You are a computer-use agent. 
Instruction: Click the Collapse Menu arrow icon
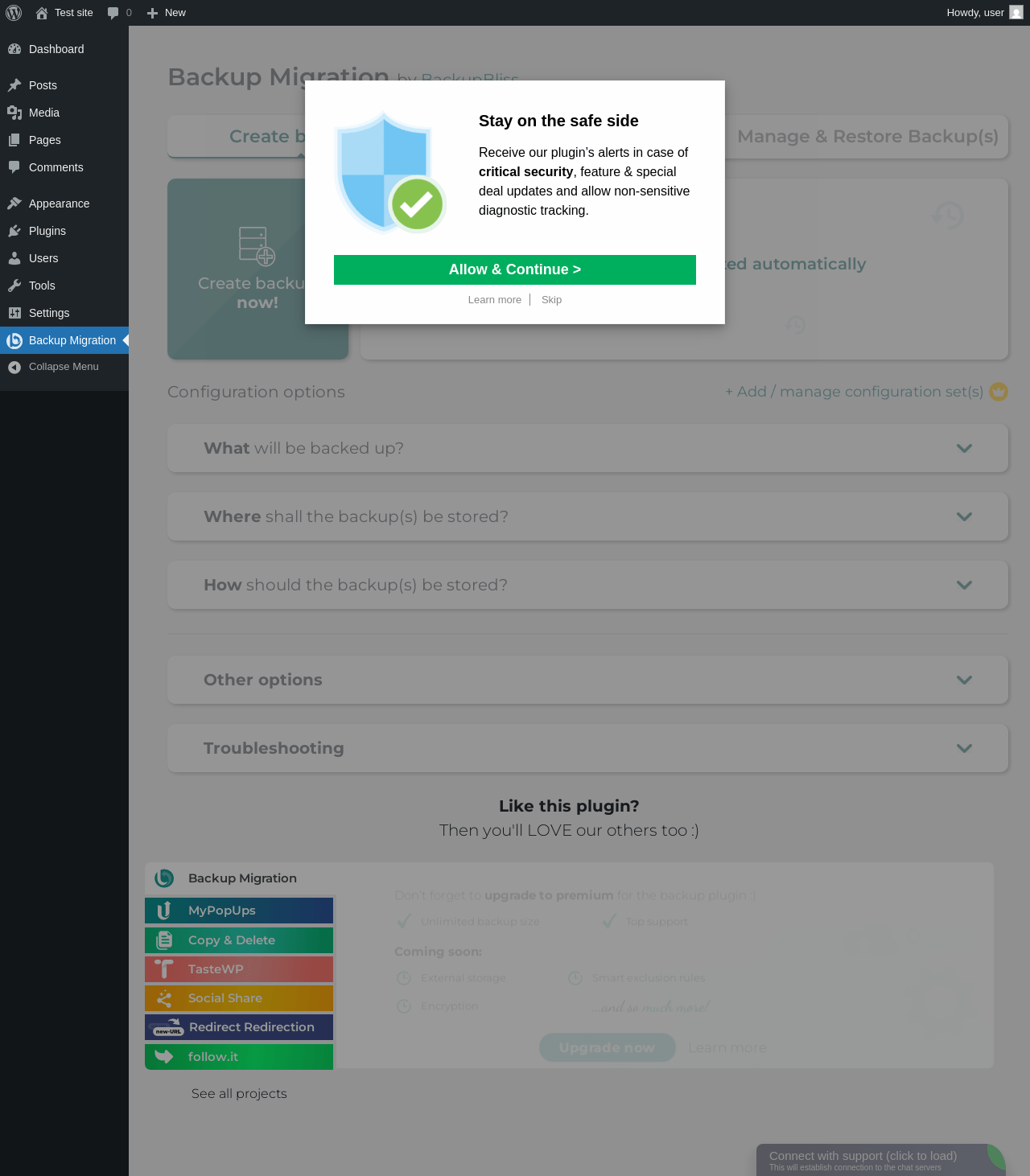14,367
